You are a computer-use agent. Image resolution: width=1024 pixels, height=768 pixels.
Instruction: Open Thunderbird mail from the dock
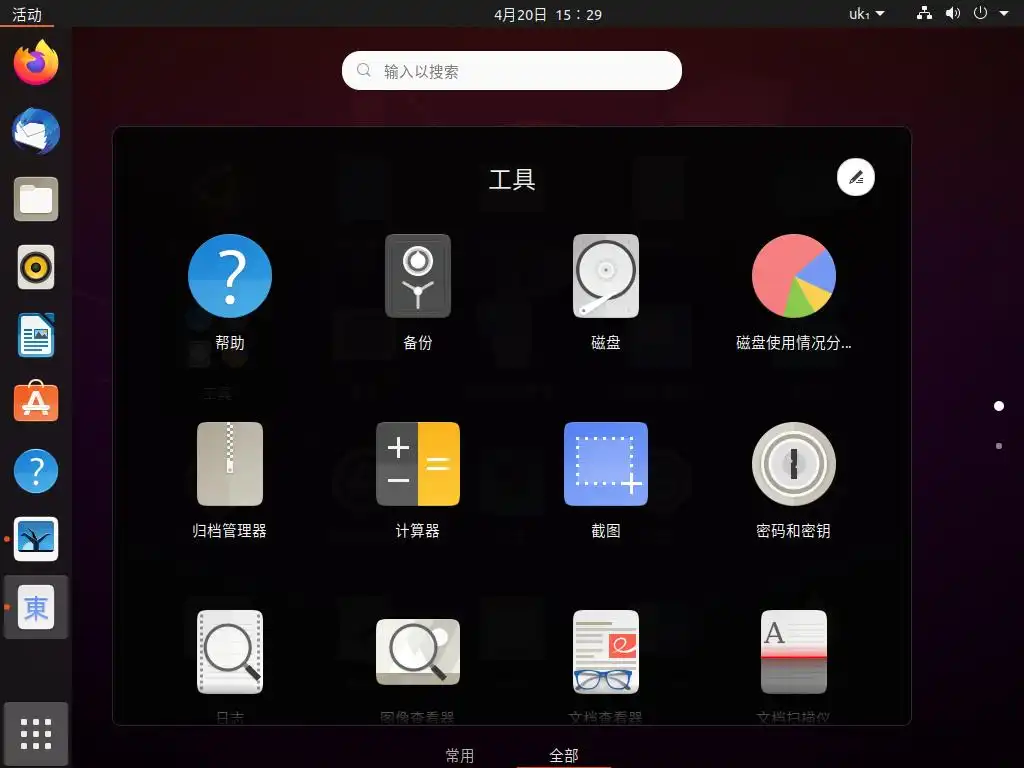(36, 131)
